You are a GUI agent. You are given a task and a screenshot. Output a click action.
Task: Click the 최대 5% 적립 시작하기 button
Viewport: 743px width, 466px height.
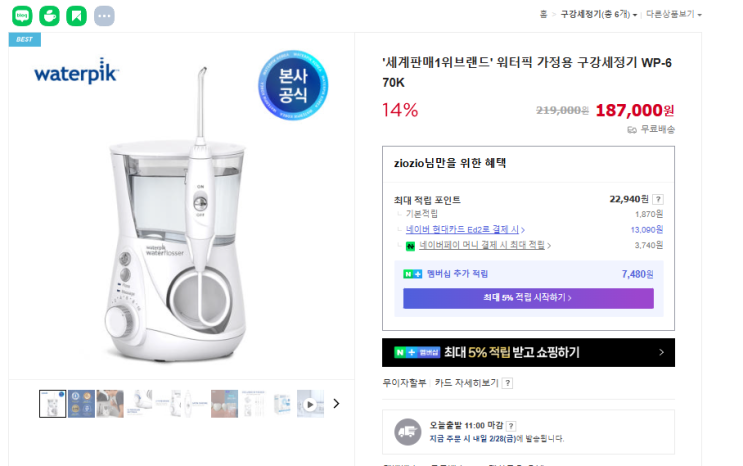click(528, 298)
